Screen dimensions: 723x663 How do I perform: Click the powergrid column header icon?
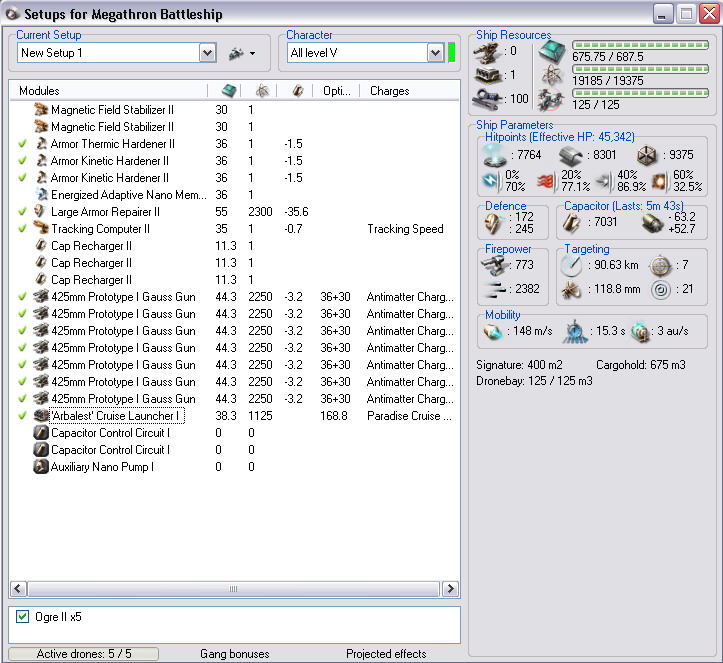[262, 91]
